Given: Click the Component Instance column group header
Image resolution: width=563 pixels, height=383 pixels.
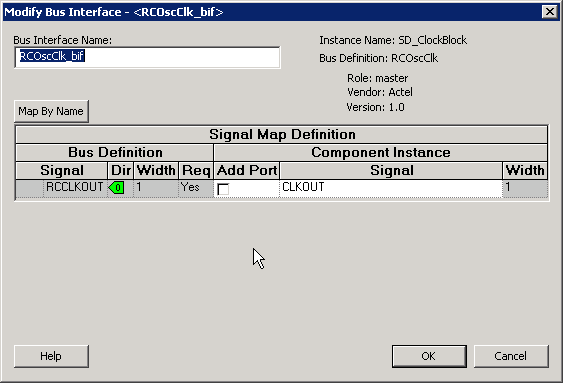Looking at the screenshot, I should point(381,153).
